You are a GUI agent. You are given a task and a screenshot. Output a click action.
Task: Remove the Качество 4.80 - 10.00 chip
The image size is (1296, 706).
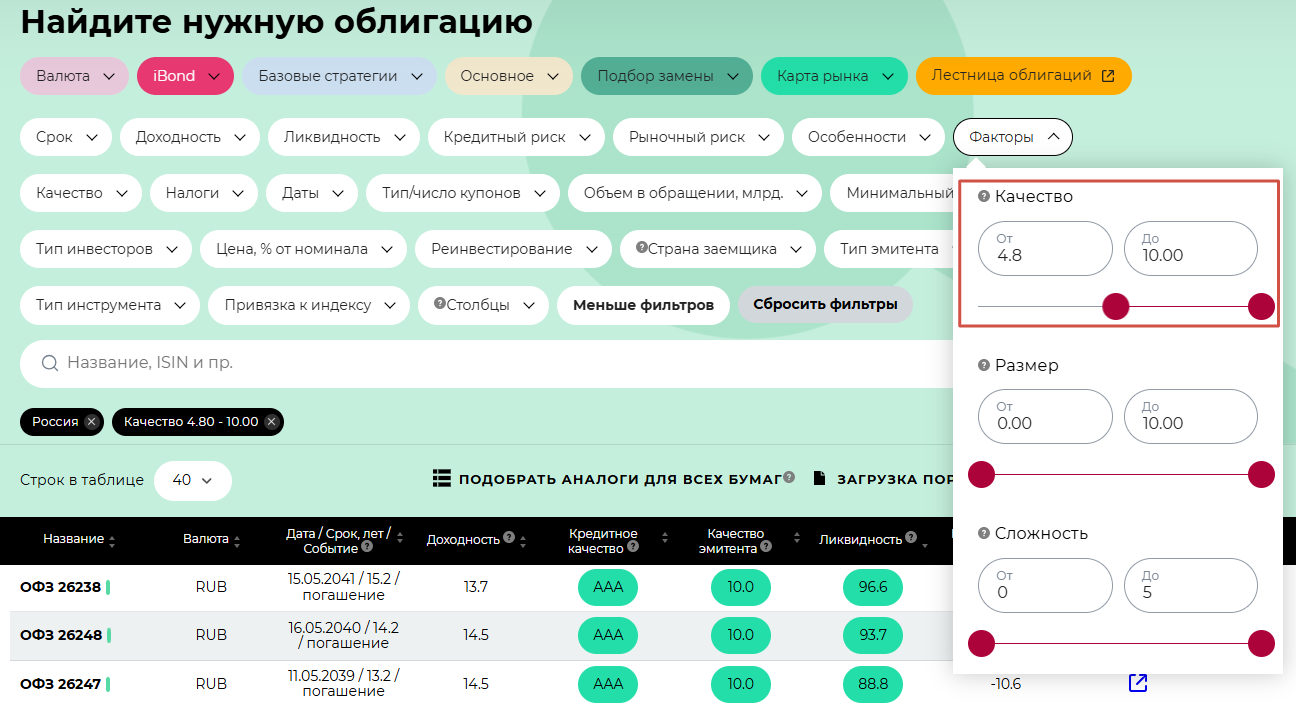click(x=271, y=422)
